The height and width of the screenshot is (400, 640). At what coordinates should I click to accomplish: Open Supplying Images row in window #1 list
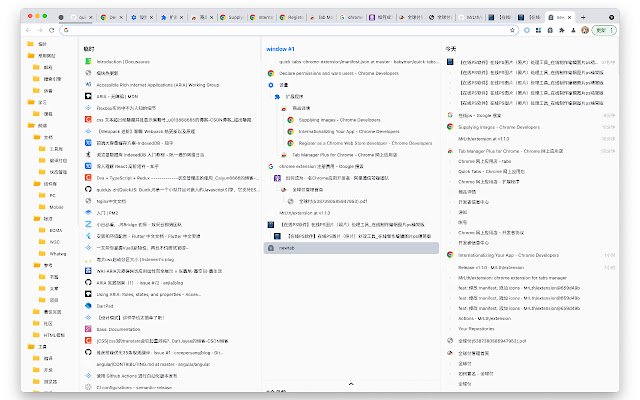(339, 120)
